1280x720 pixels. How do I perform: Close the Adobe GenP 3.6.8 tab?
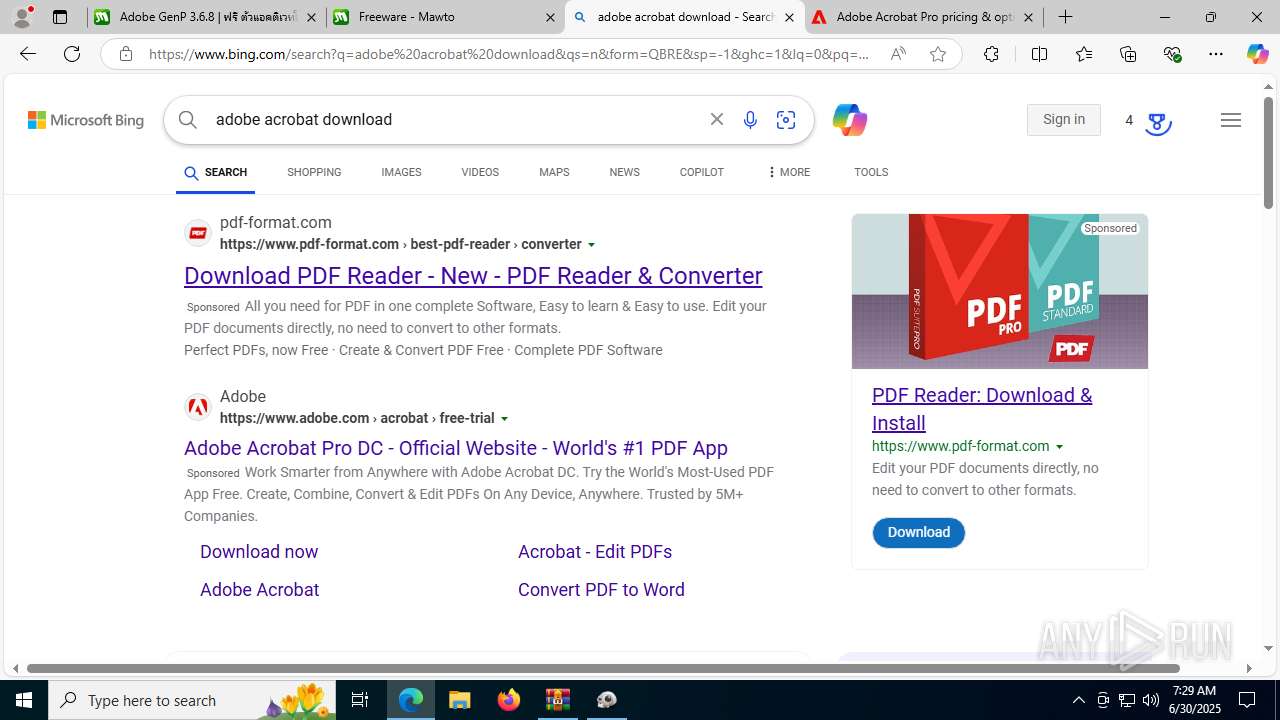[311, 17]
